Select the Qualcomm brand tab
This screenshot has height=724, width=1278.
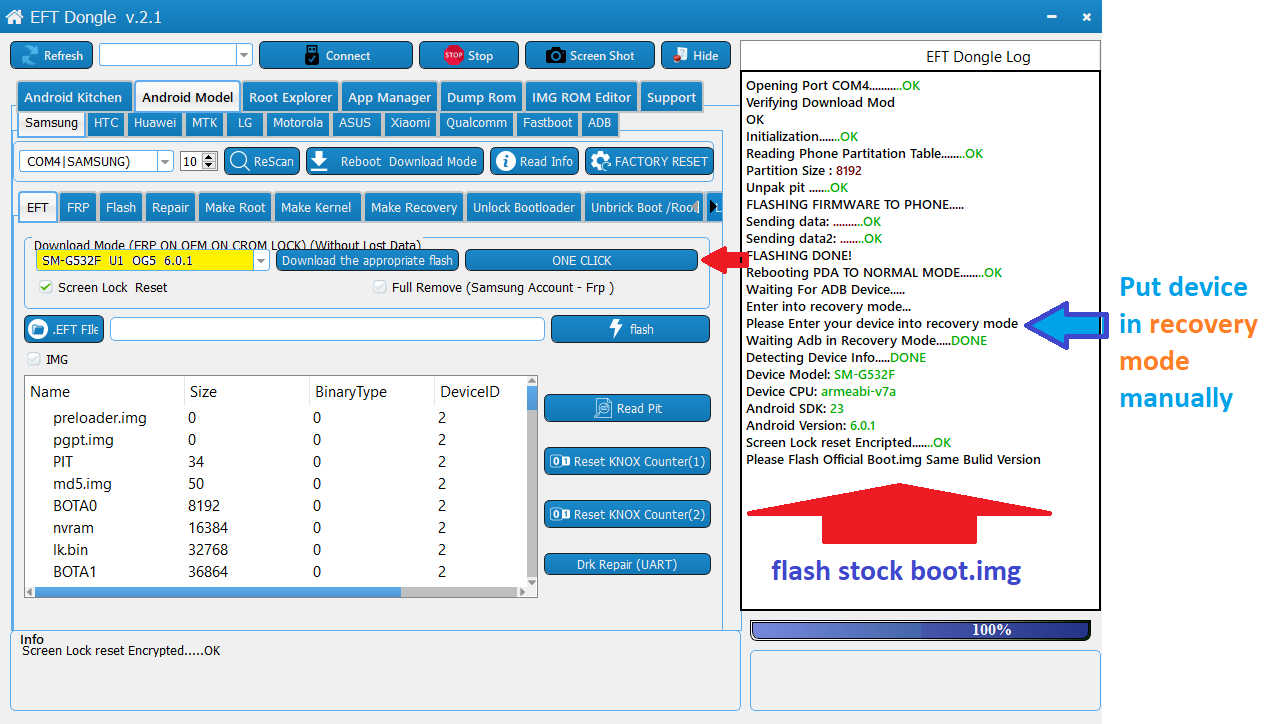pos(476,123)
